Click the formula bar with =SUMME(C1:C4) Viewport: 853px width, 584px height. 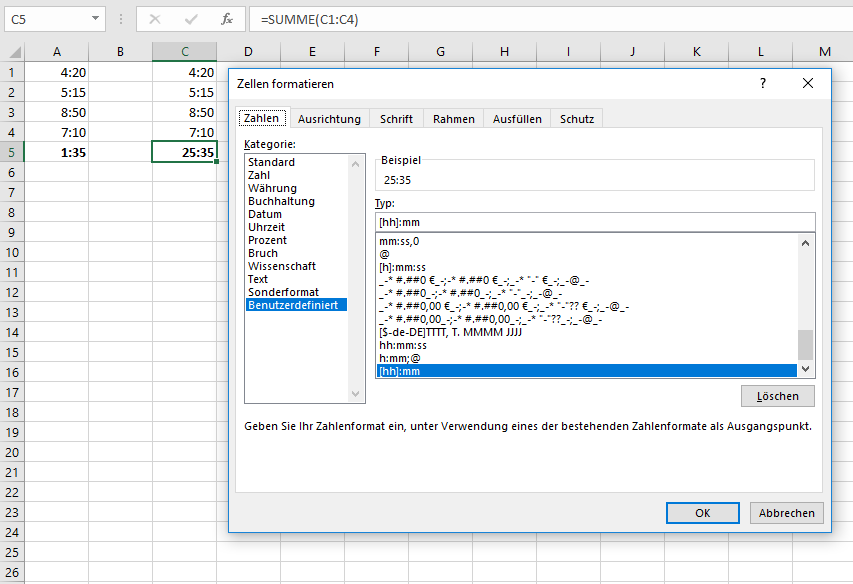tap(551, 20)
